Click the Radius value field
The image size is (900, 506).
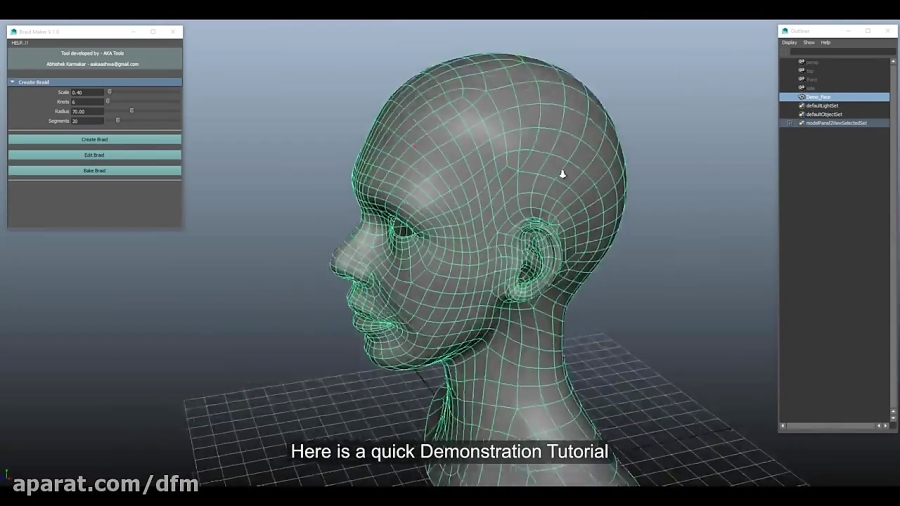(87, 111)
